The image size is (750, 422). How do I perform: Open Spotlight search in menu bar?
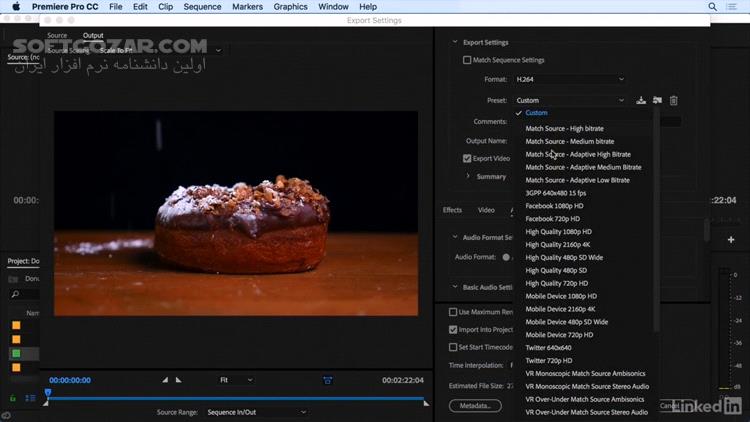point(712,7)
